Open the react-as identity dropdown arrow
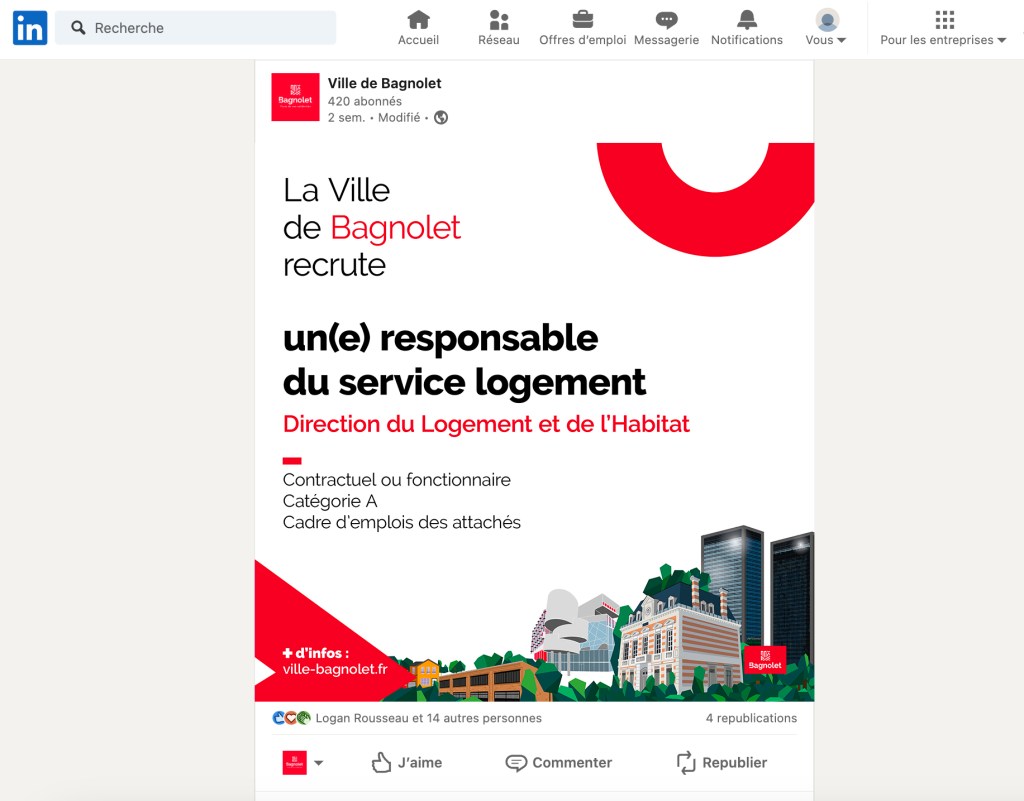 tap(318, 763)
